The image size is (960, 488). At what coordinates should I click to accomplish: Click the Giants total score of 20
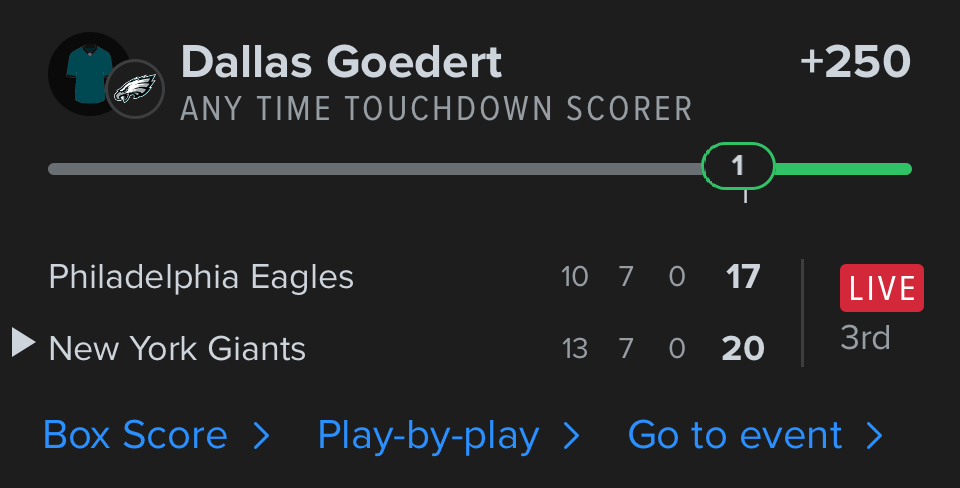743,348
